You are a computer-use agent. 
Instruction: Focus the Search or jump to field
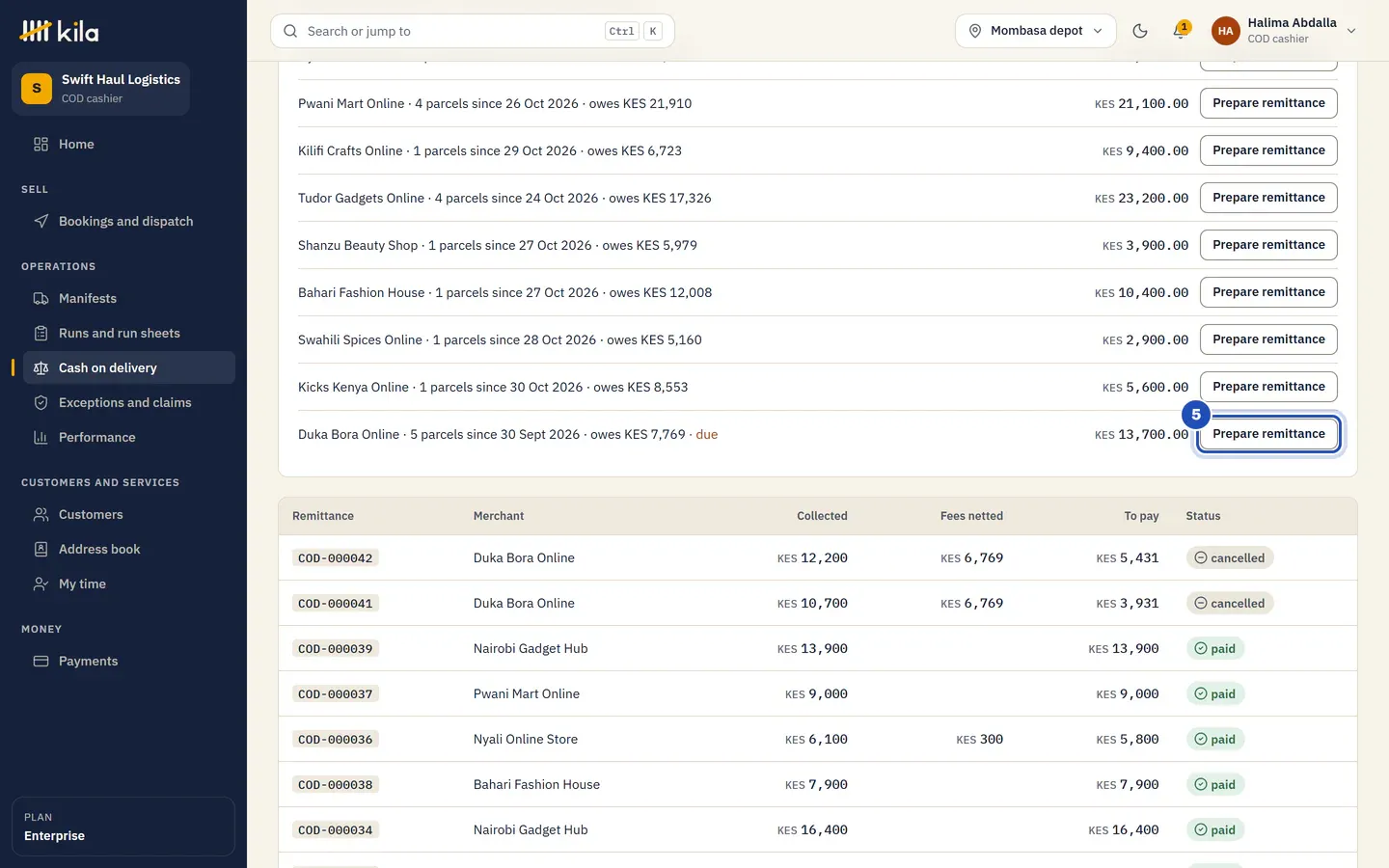(x=473, y=31)
